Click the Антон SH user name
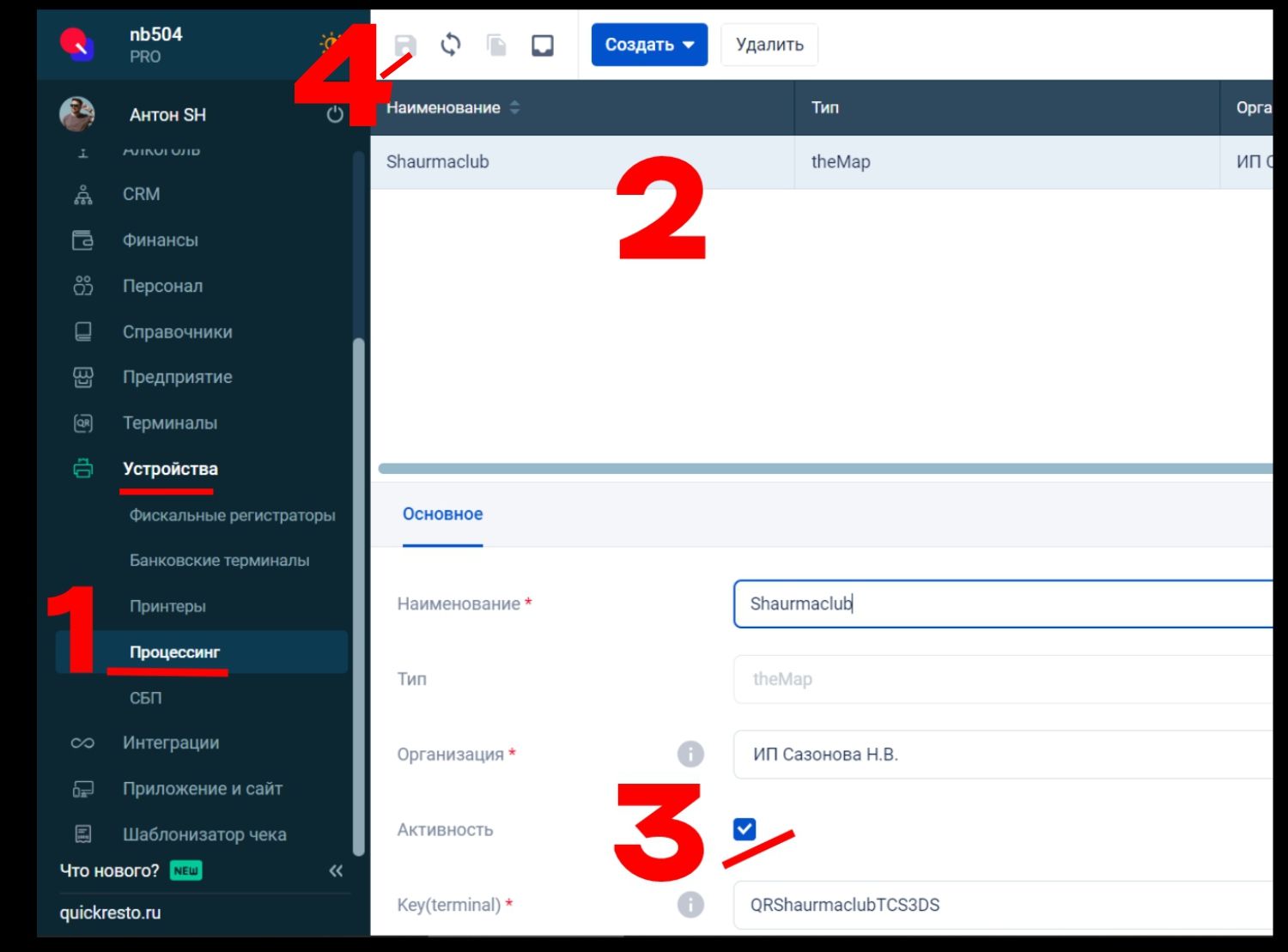The image size is (1288, 952). tap(167, 114)
